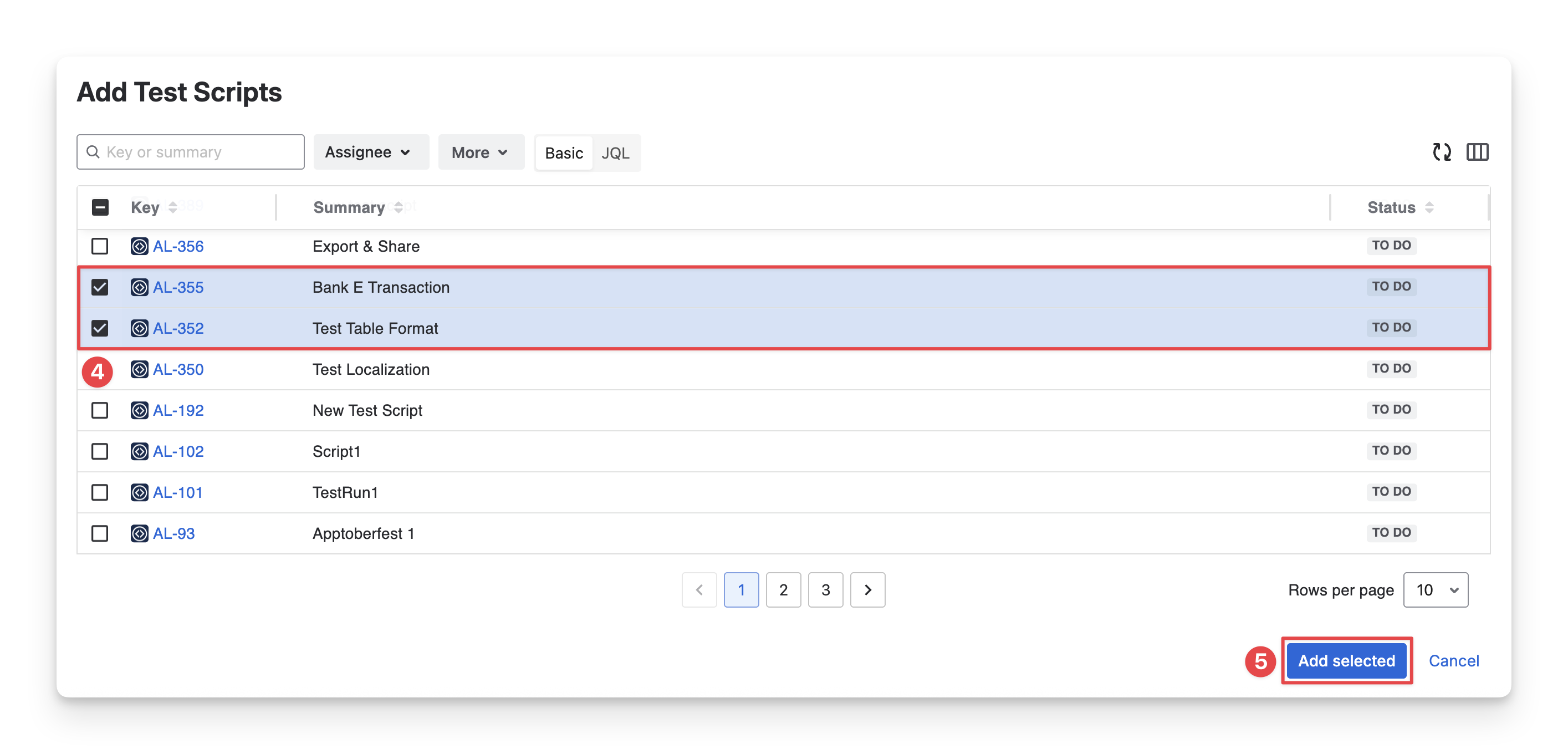Click the Add selected button
This screenshot has height=754, width=1568.
pos(1346,661)
